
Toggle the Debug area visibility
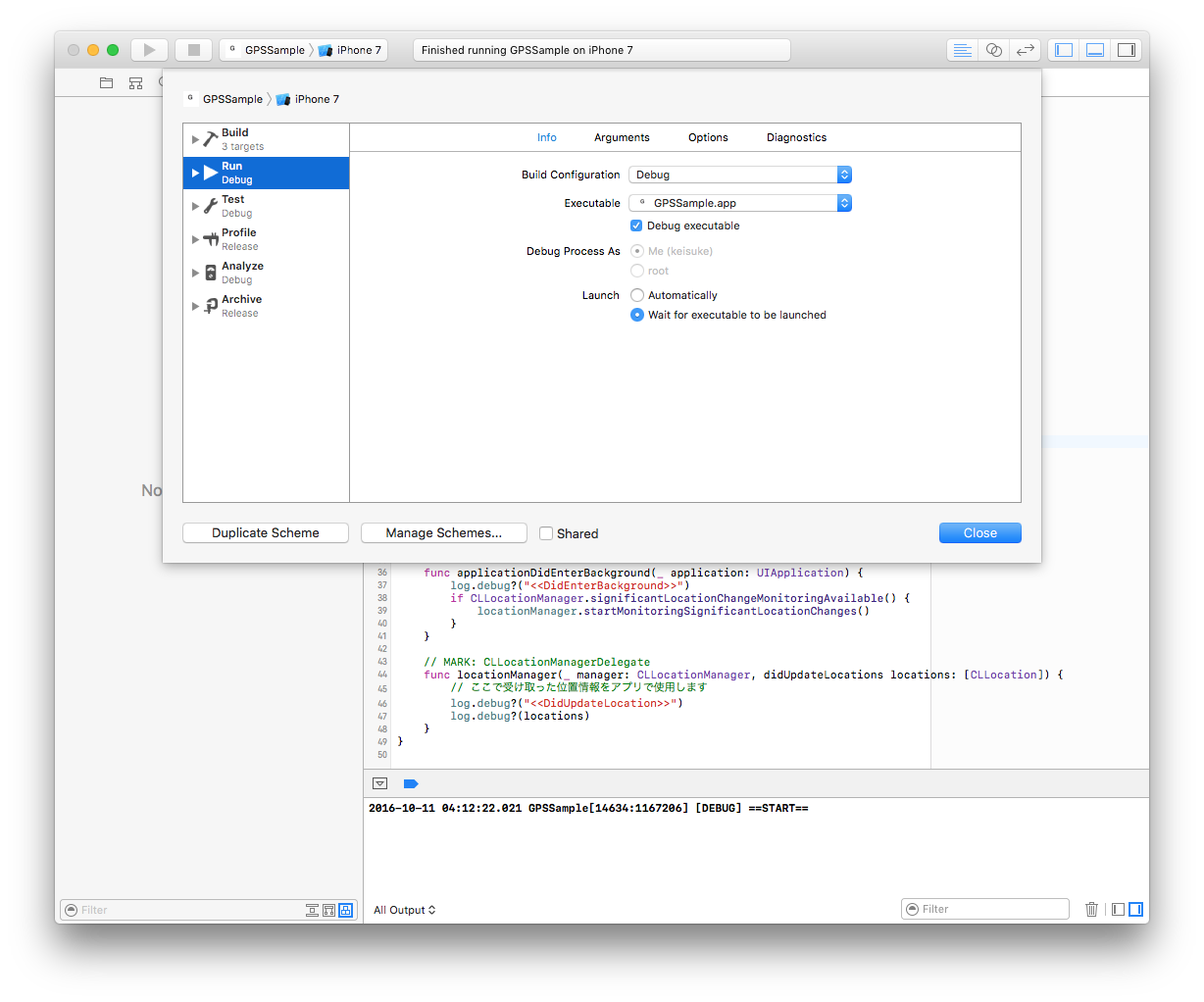[x=1094, y=49]
